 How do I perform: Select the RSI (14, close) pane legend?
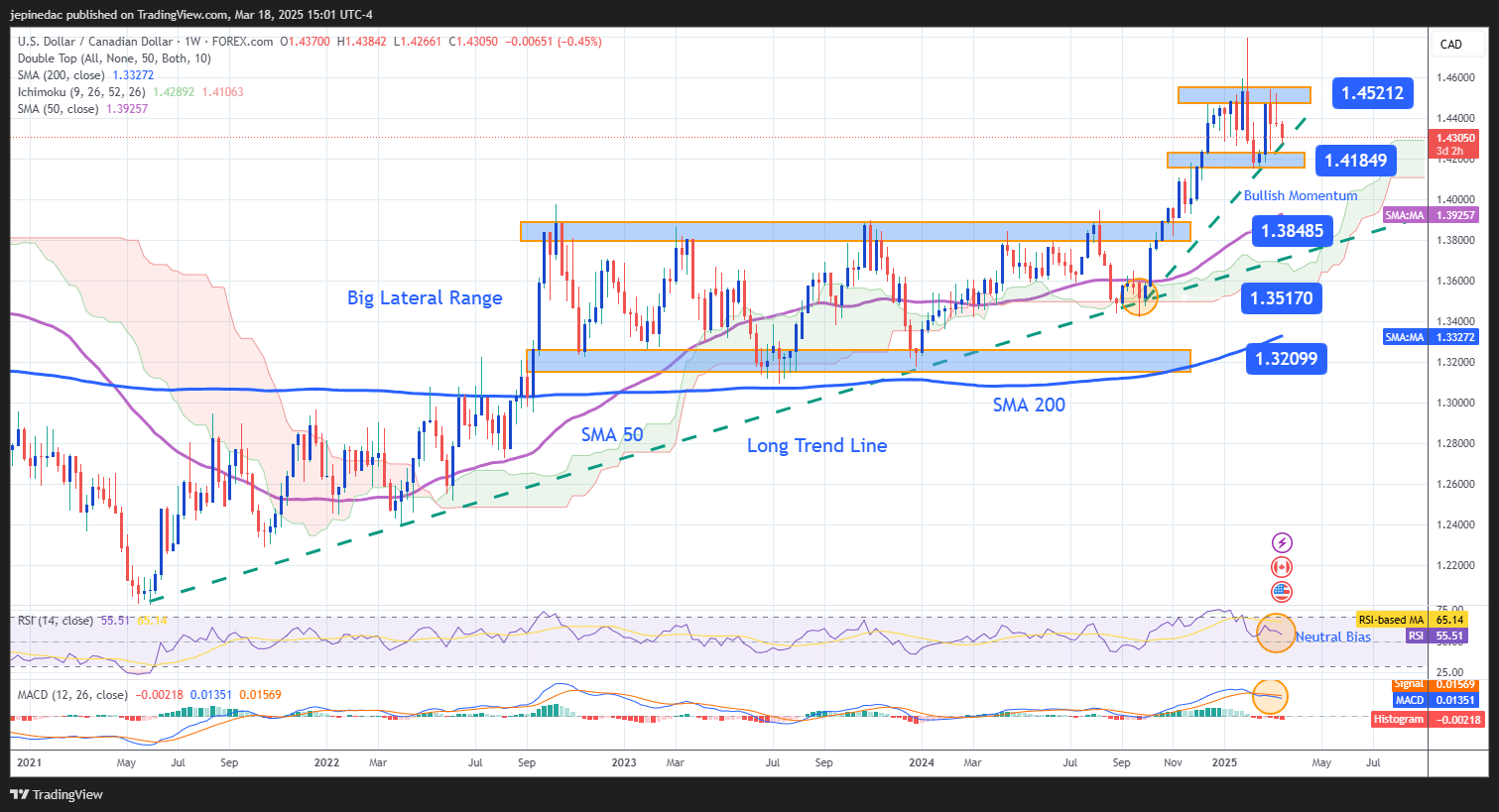(x=92, y=621)
